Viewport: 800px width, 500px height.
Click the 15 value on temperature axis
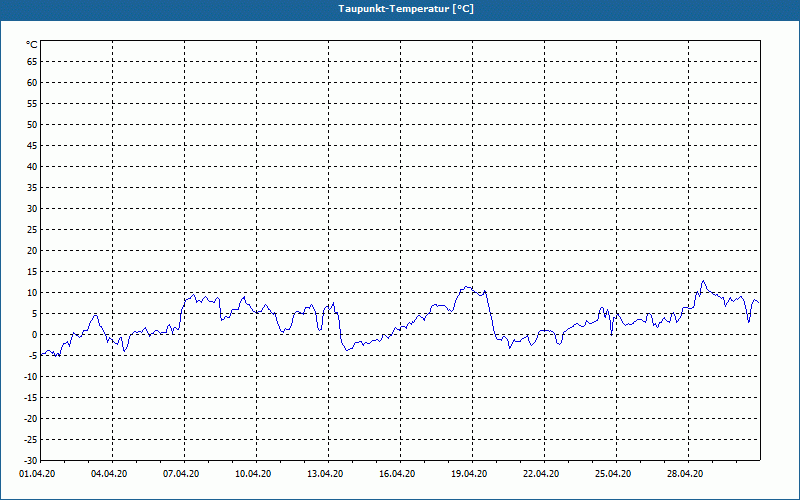pyautogui.click(x=32, y=272)
